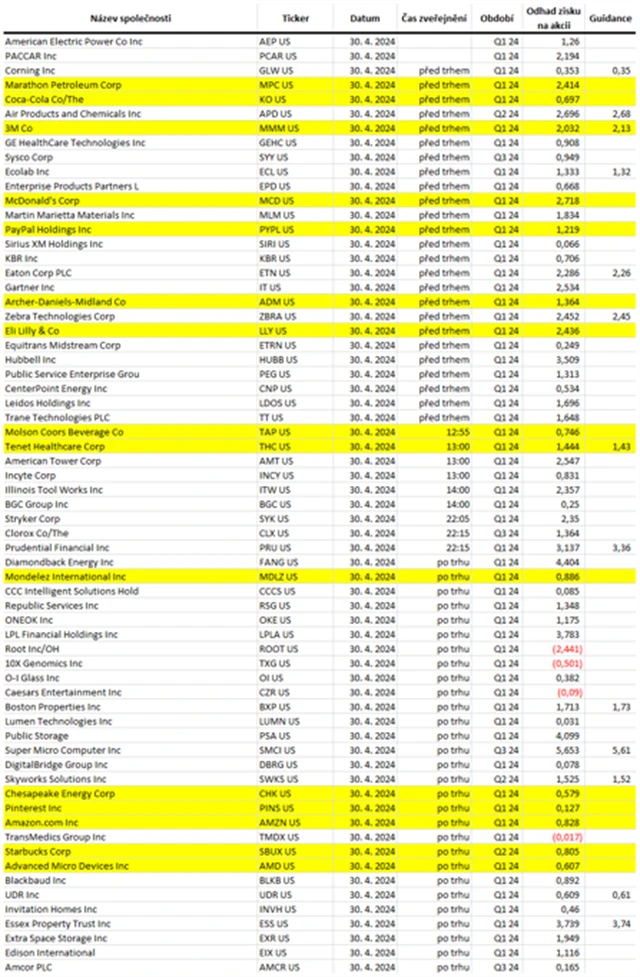Screen dimensions: 640x977
Task: Select Public Service Enterprise Grou cell
Action: [x=72, y=374]
